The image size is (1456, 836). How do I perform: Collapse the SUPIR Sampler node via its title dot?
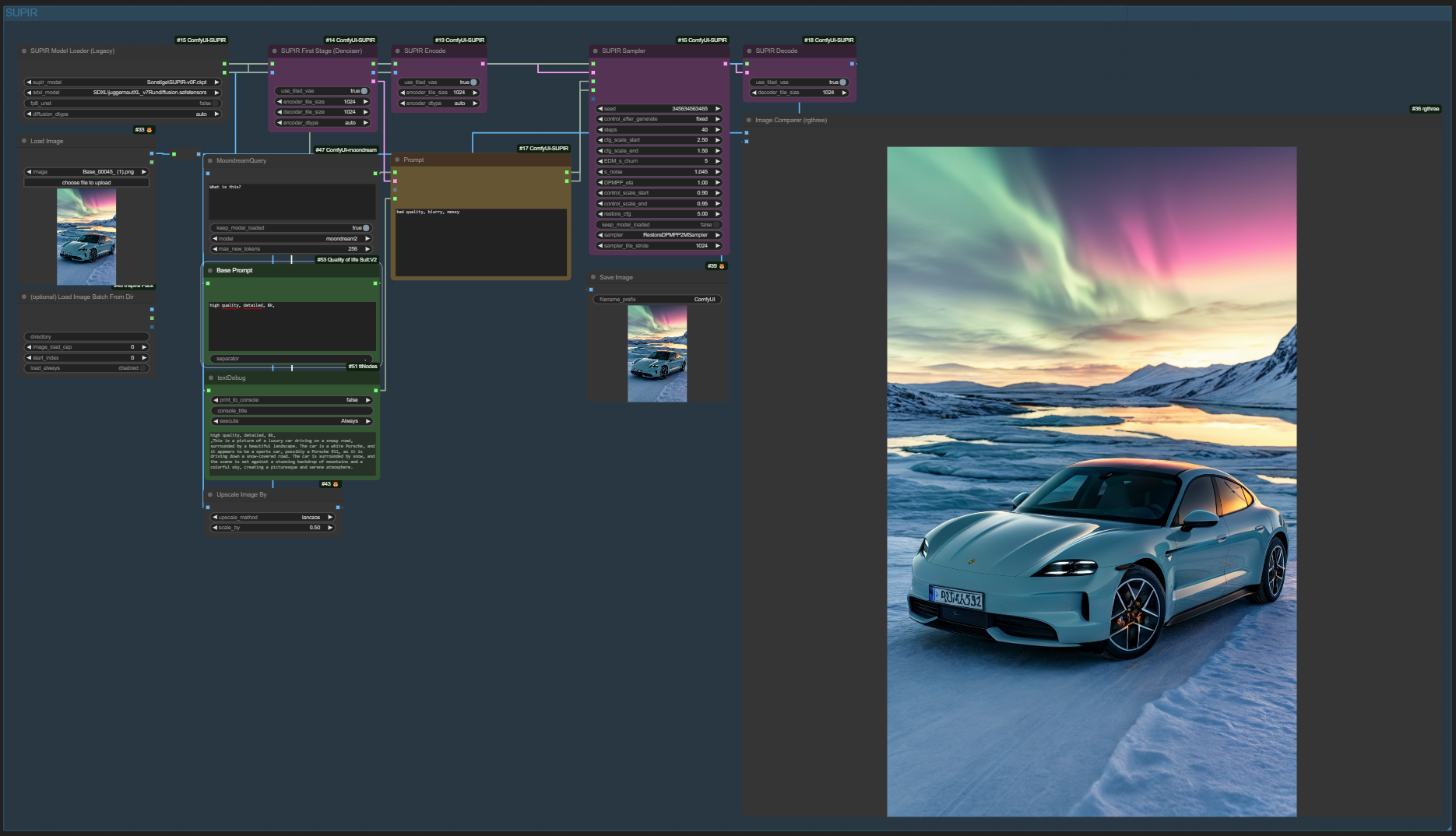tap(596, 51)
